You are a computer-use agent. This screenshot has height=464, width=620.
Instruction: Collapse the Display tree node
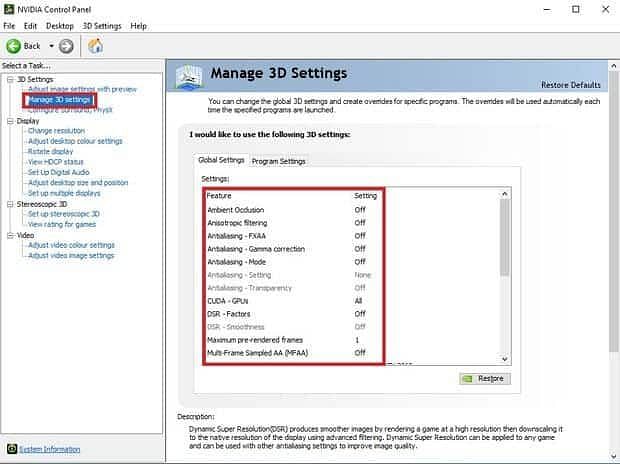(x=10, y=121)
